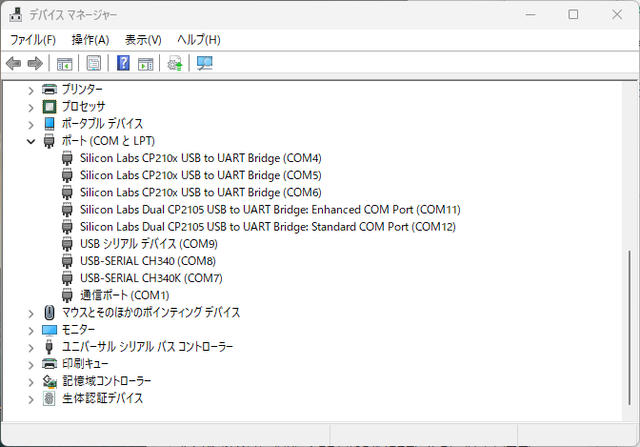Expand the 印刷キュー category

pos(31,365)
